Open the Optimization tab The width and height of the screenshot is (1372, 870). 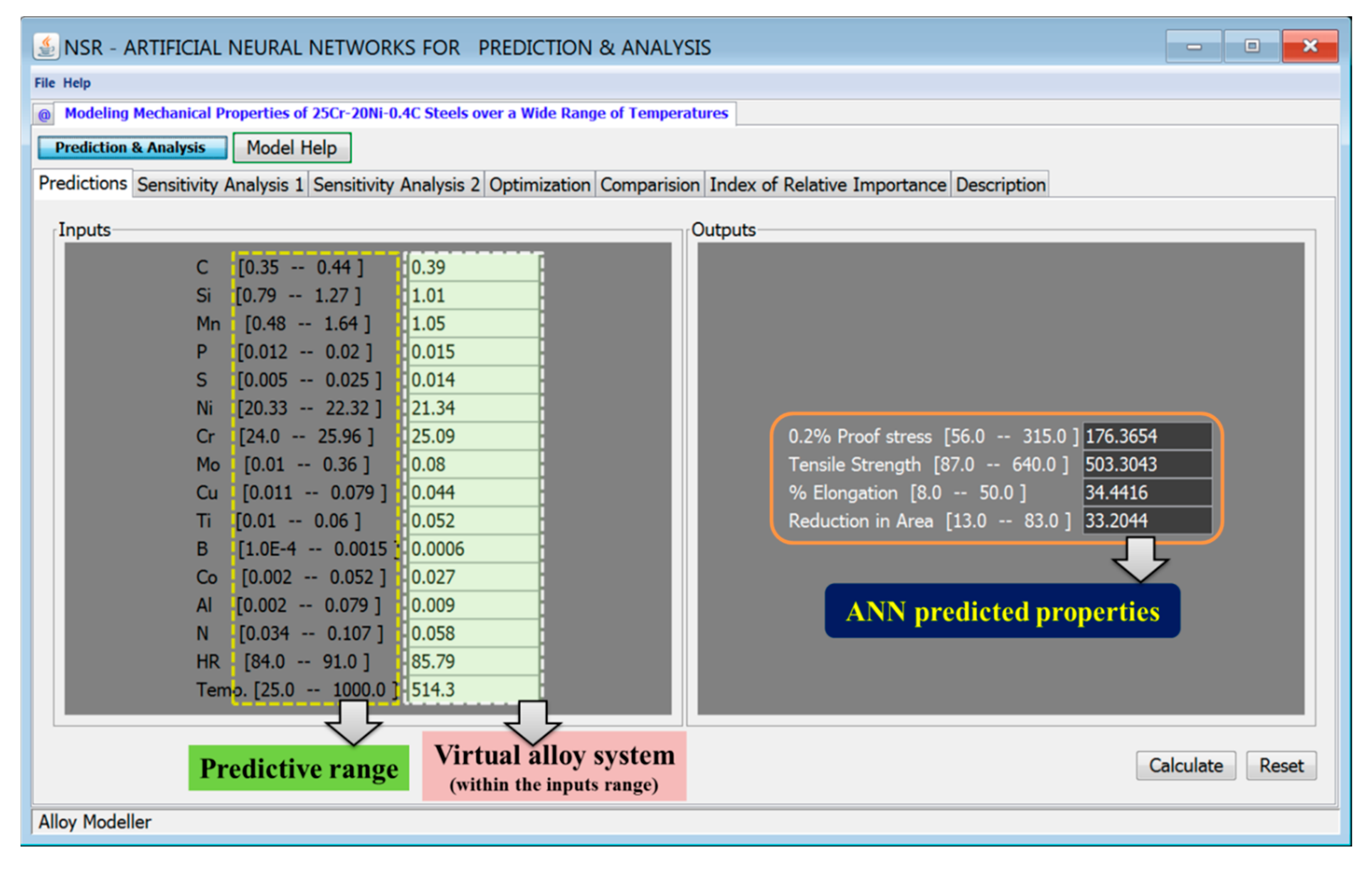539,185
